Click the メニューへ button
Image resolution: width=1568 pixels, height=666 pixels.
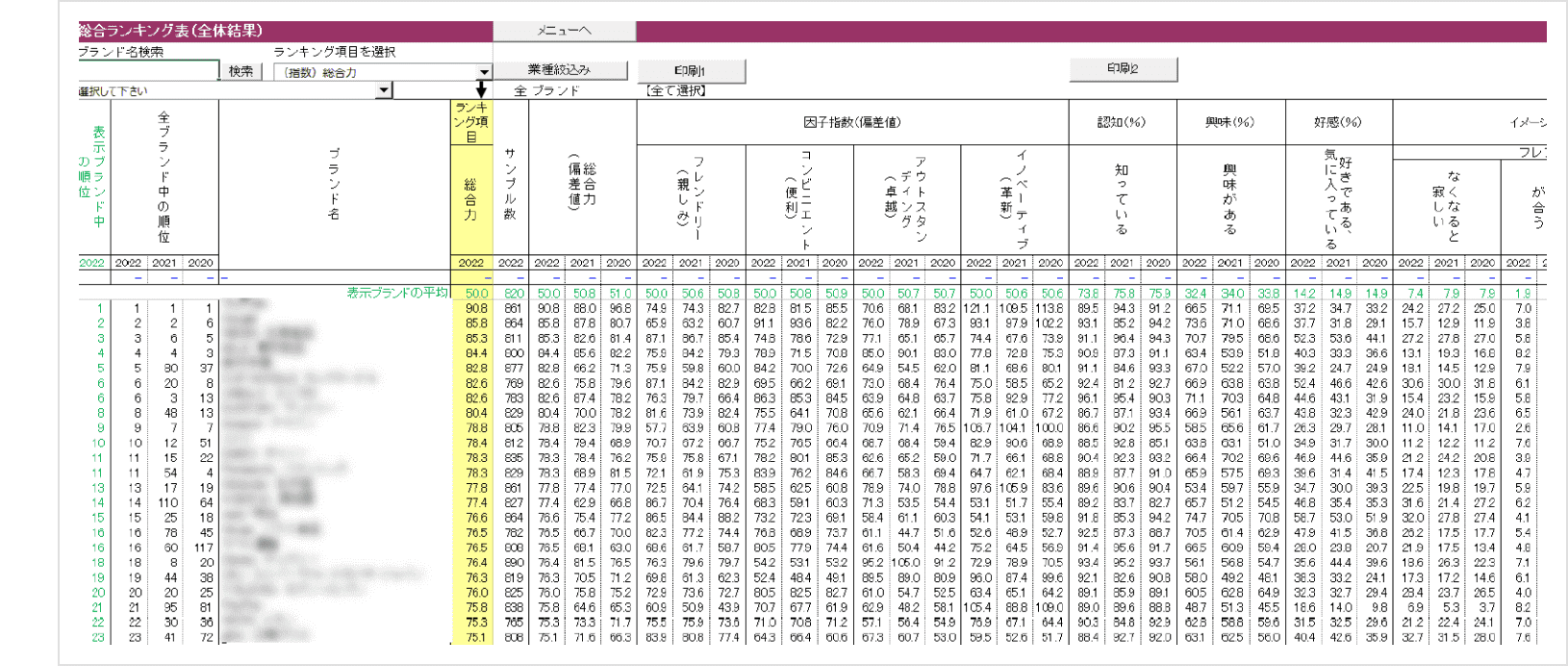564,31
